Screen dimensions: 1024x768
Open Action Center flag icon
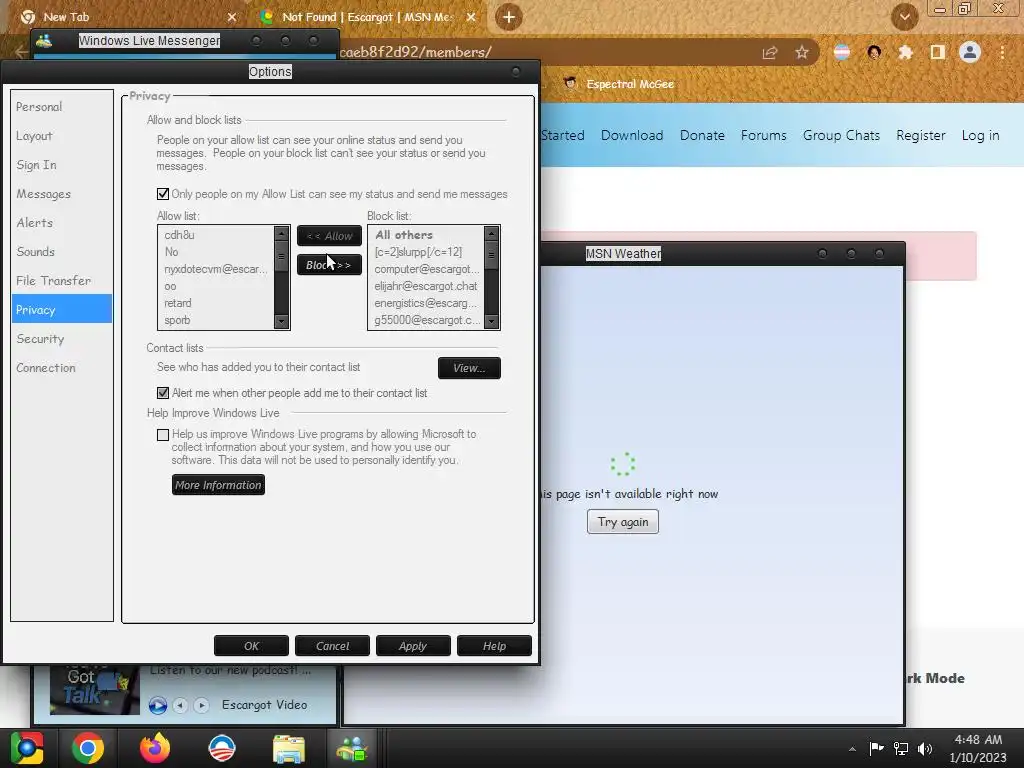[876, 748]
